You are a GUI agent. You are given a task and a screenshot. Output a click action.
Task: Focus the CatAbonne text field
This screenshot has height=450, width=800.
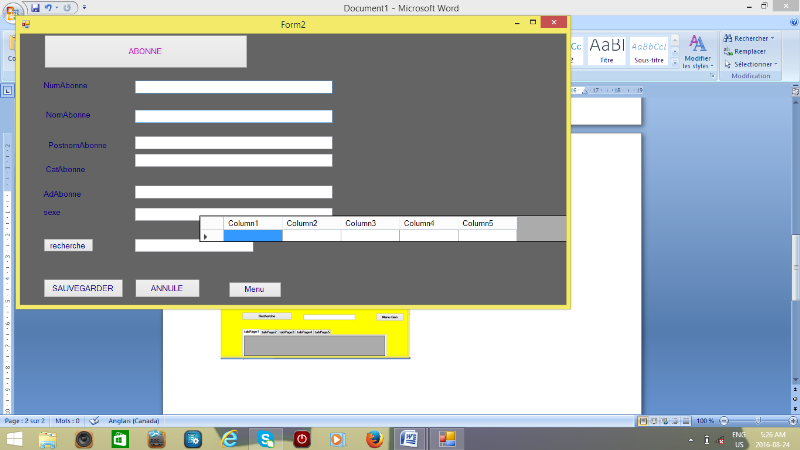(233, 160)
